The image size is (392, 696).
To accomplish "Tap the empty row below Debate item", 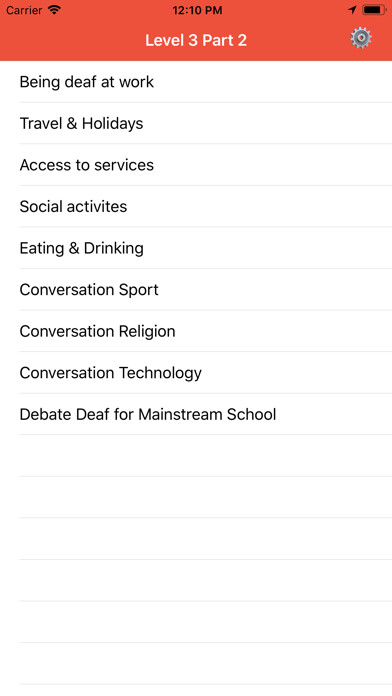I will click(196, 456).
